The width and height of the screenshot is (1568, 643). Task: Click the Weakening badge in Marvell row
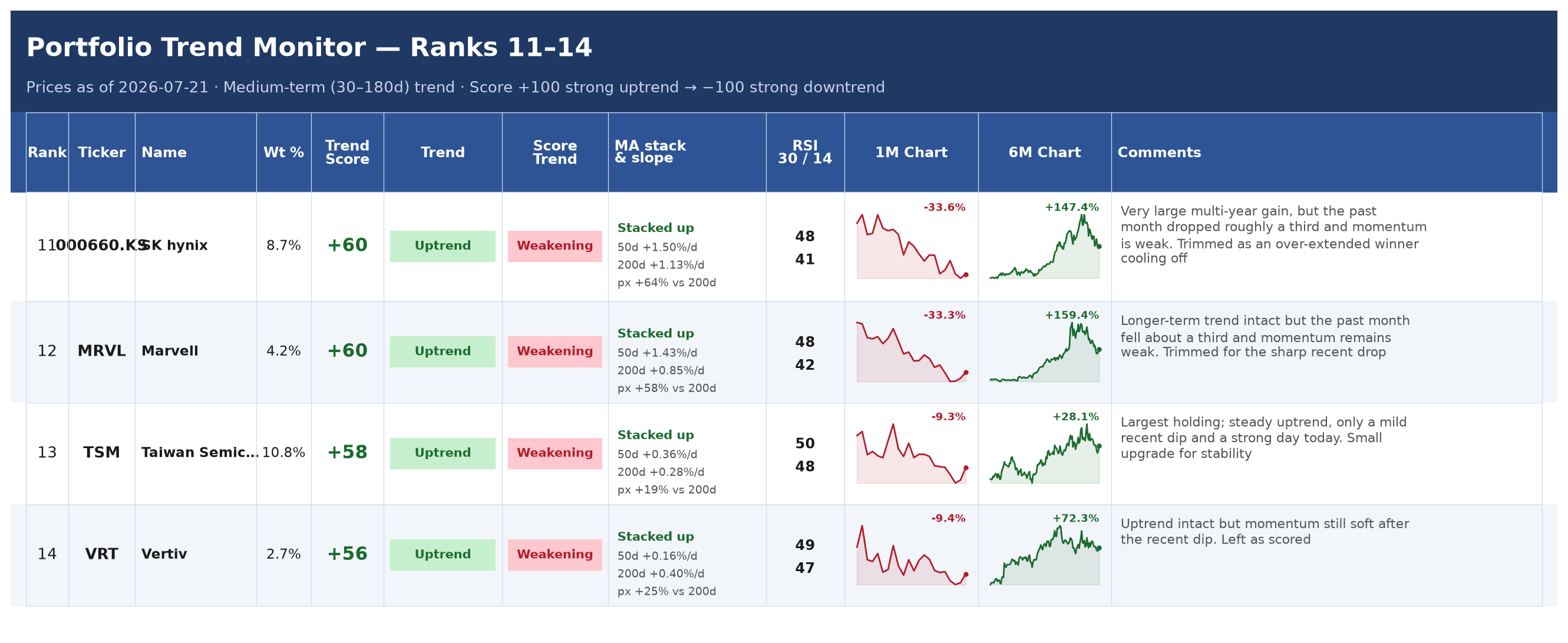point(555,352)
